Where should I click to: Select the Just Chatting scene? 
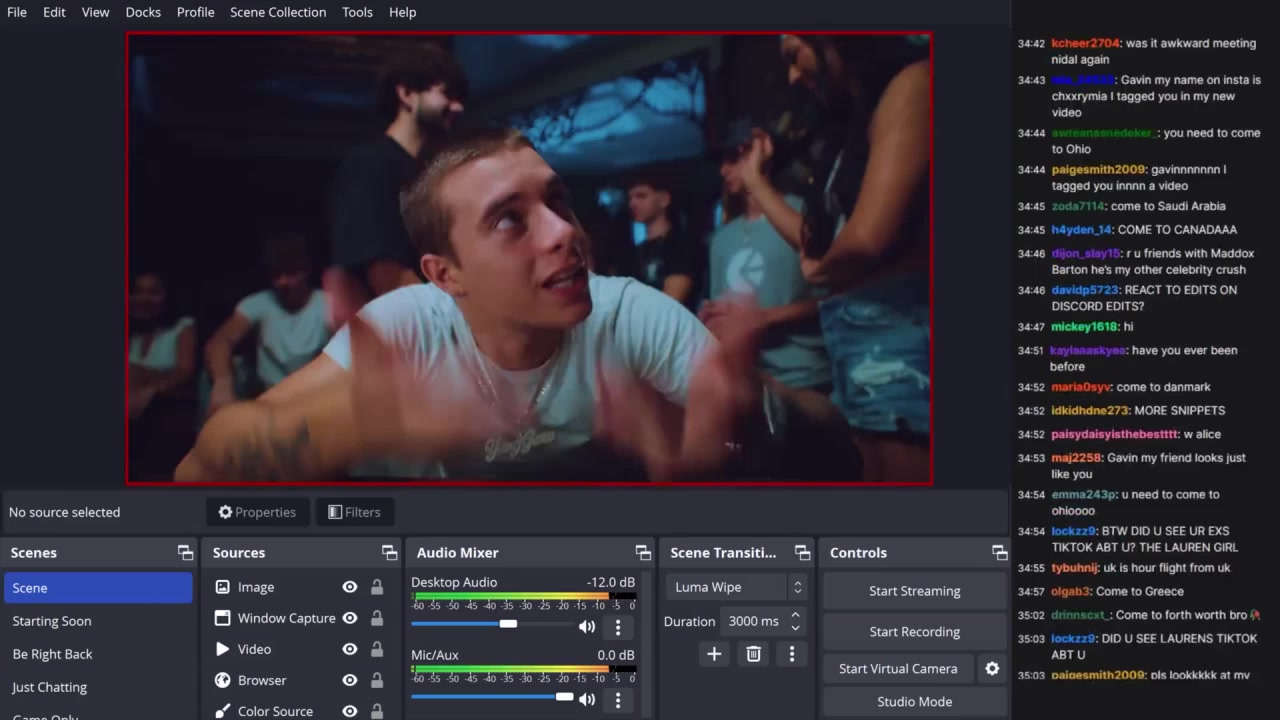click(x=50, y=688)
